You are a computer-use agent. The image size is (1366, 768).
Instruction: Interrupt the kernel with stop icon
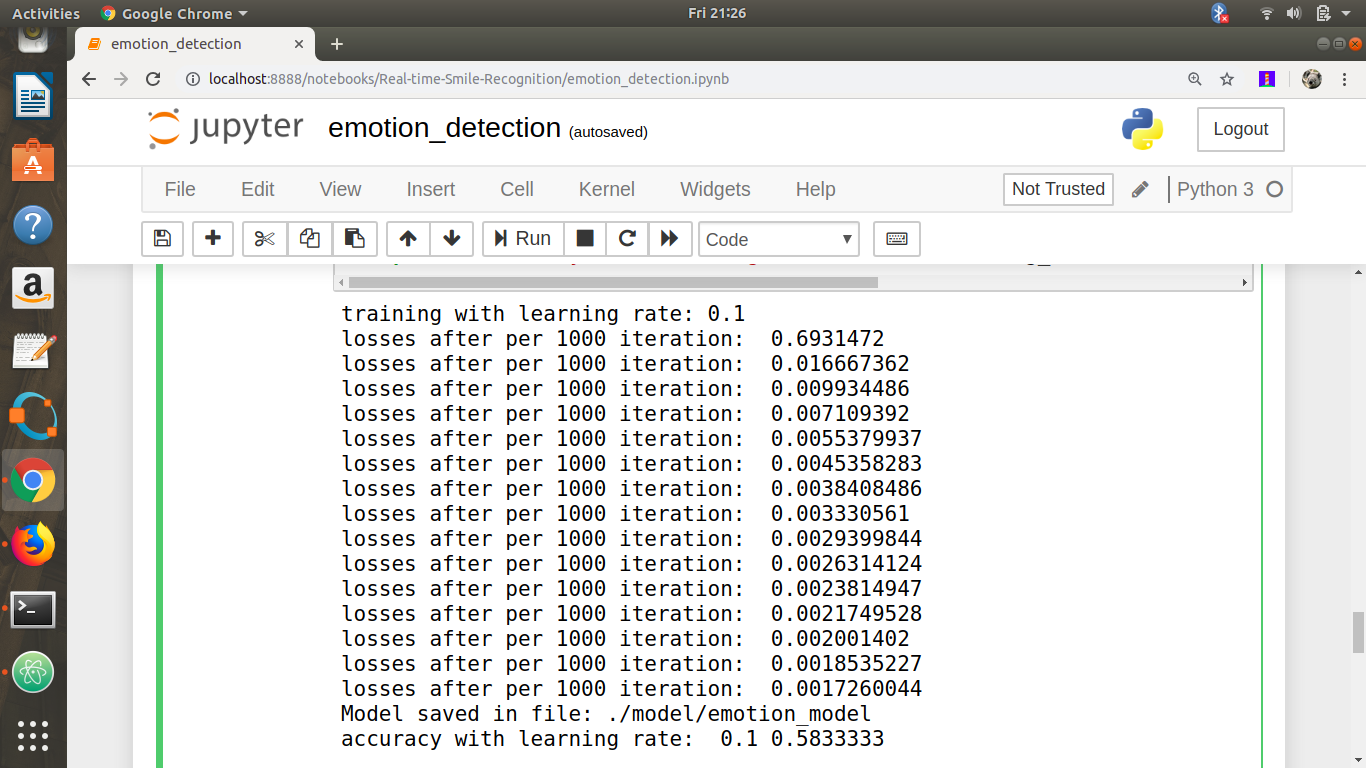coord(585,239)
